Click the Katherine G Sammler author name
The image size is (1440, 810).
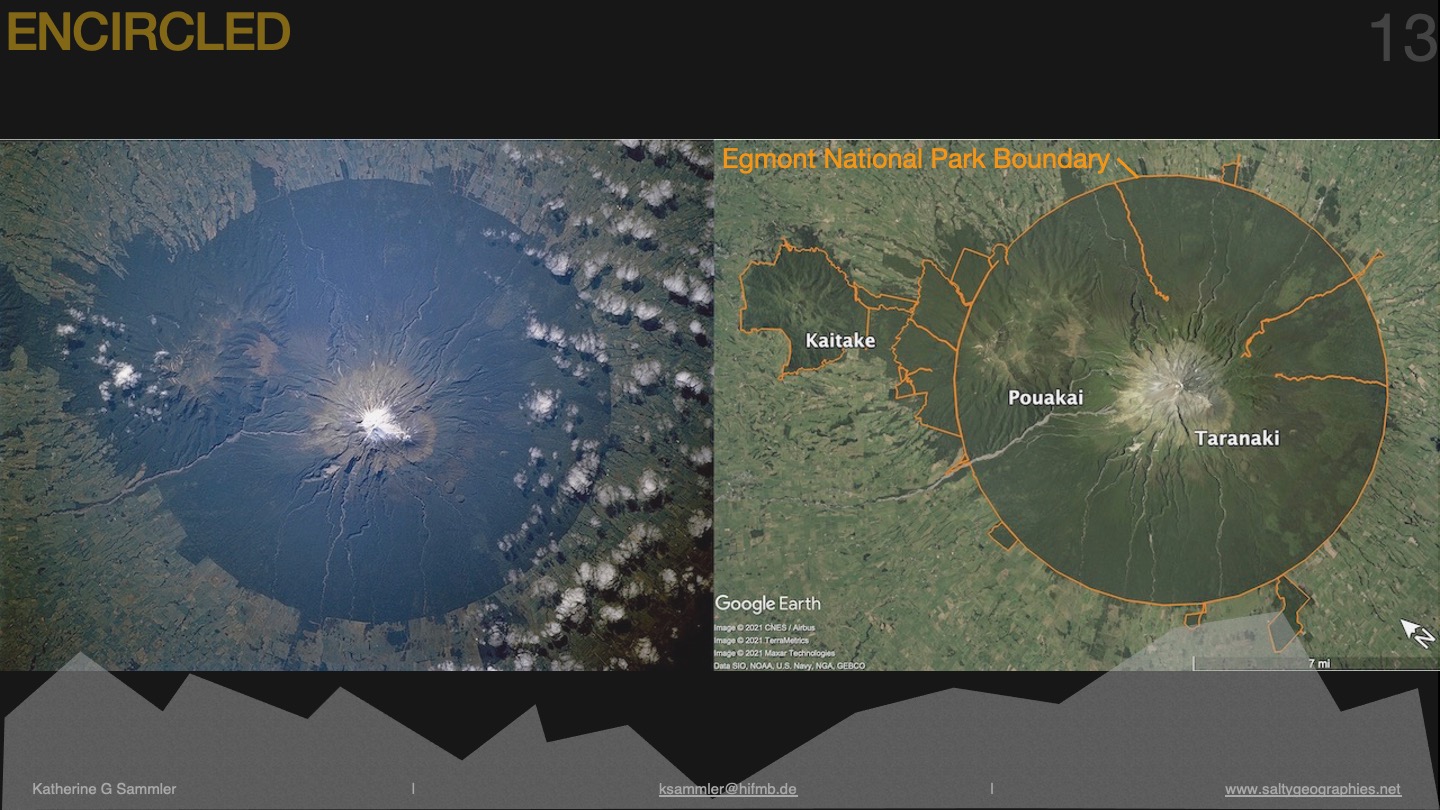pyautogui.click(x=104, y=789)
